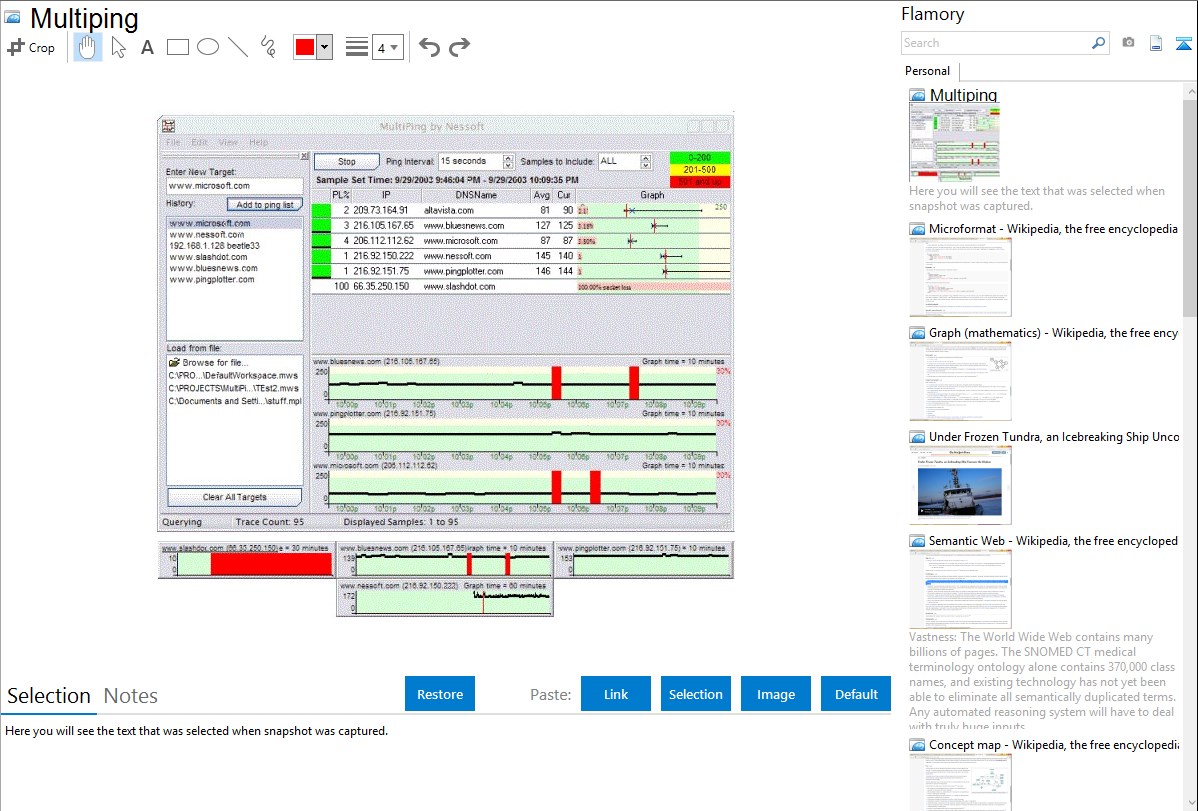The width and height of the screenshot is (1198, 811).
Task: Open the Multiping title in sidebar list
Action: click(963, 95)
